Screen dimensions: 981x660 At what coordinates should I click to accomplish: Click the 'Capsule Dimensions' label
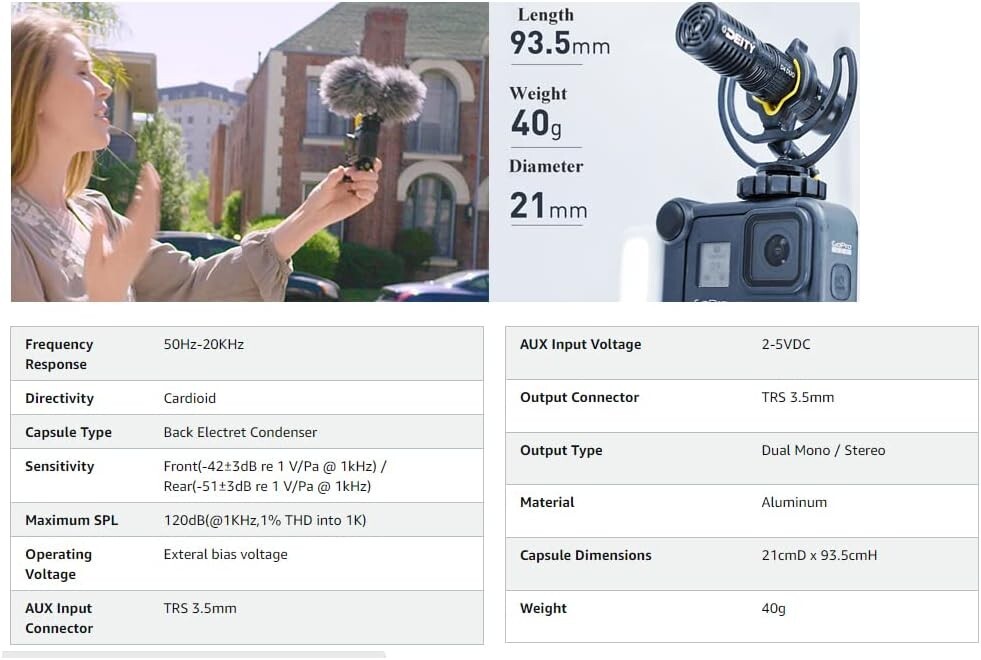click(x=586, y=556)
